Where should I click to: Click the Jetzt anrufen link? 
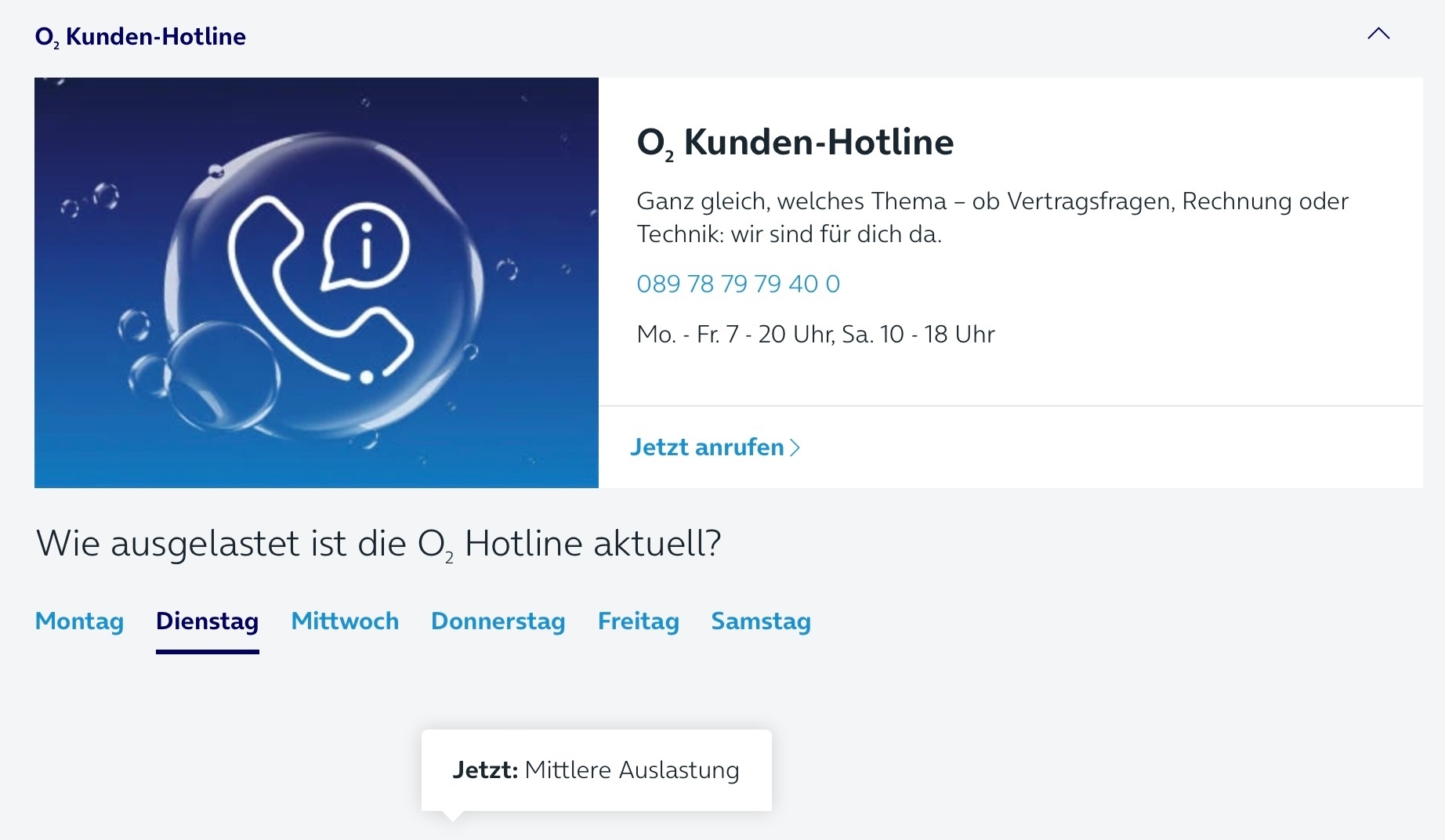[715, 447]
